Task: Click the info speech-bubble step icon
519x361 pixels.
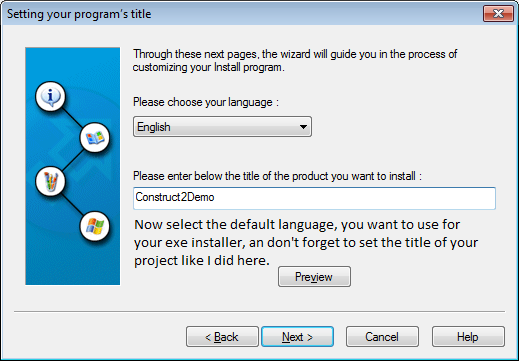Action: [50, 96]
